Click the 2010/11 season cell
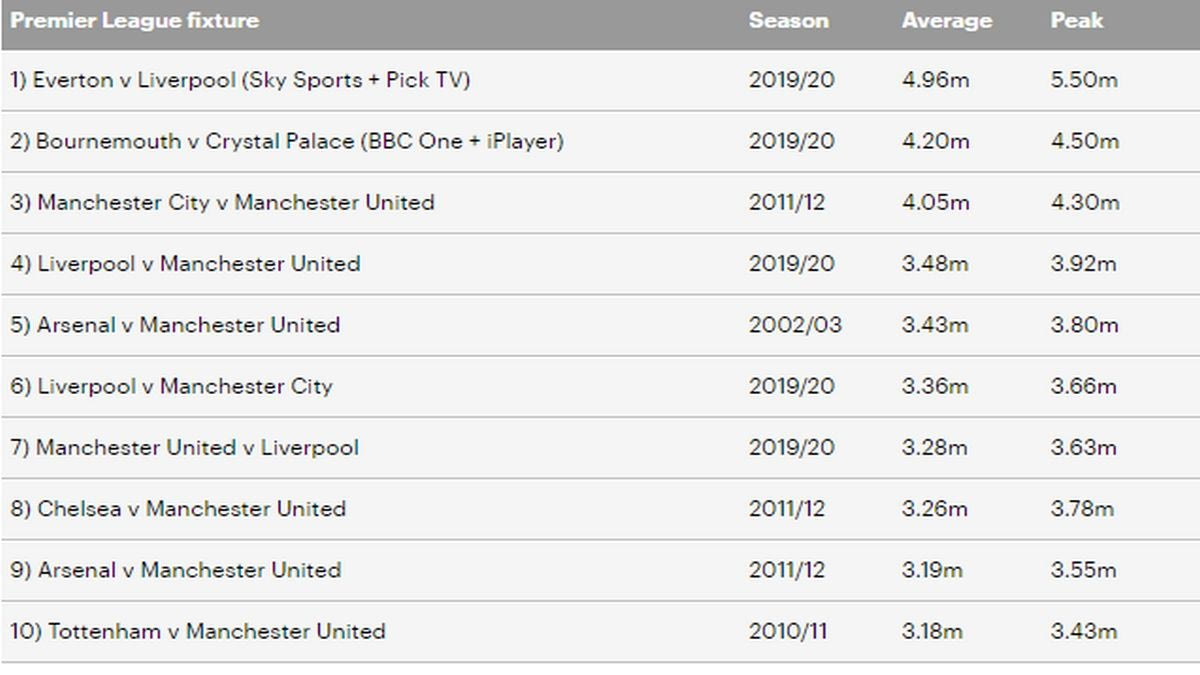The image size is (1200, 675). click(788, 631)
